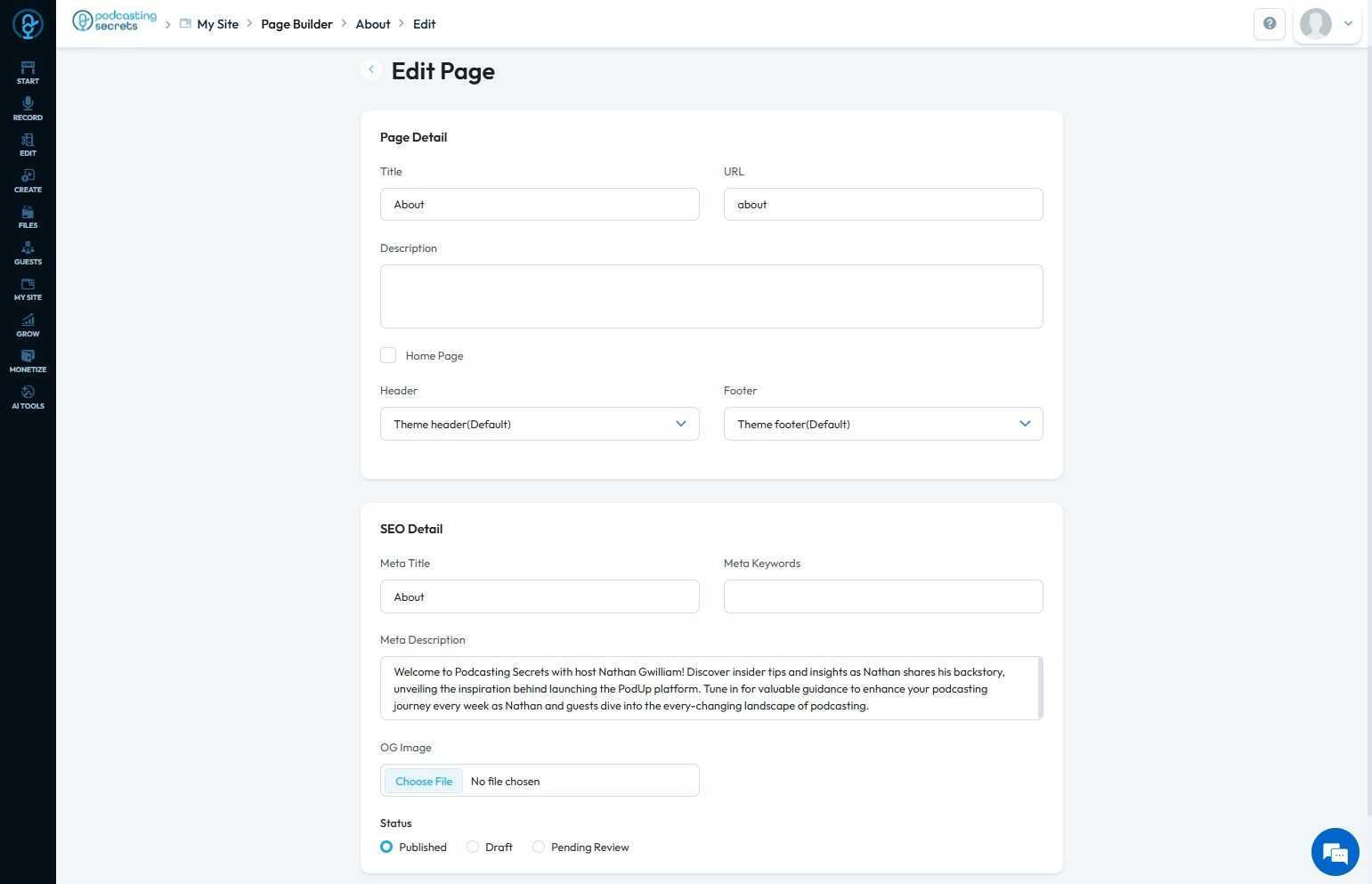This screenshot has height=884, width=1372.
Task: Click the help question mark icon
Action: click(1269, 24)
